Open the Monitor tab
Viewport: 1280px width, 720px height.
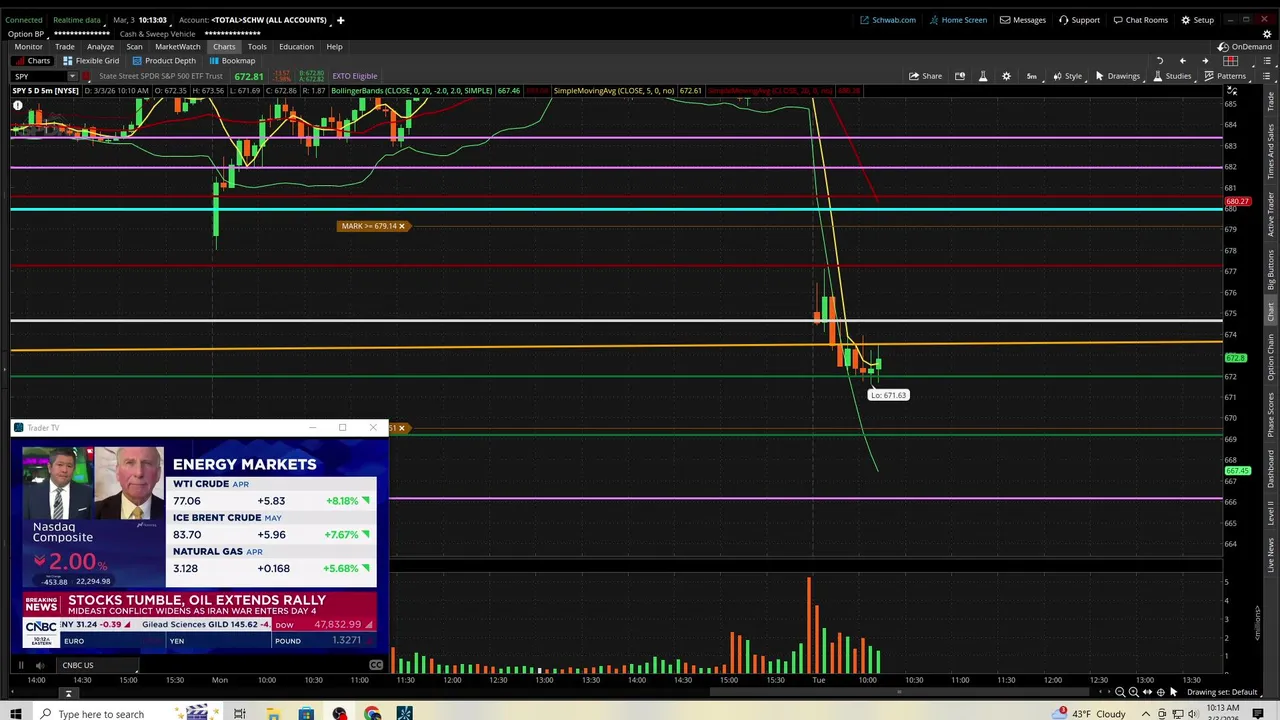[28, 47]
